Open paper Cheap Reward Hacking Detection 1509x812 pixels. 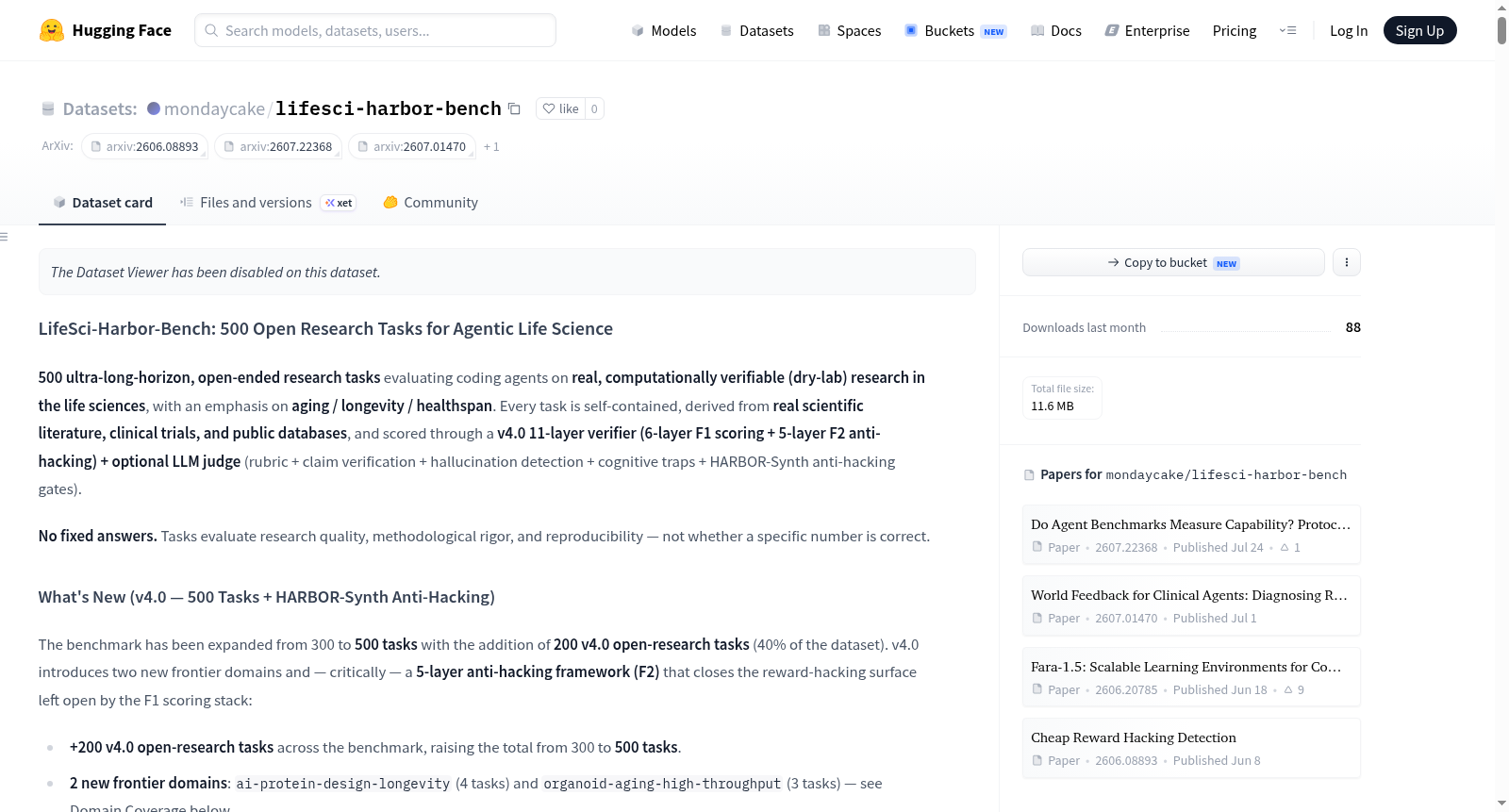1191,748
